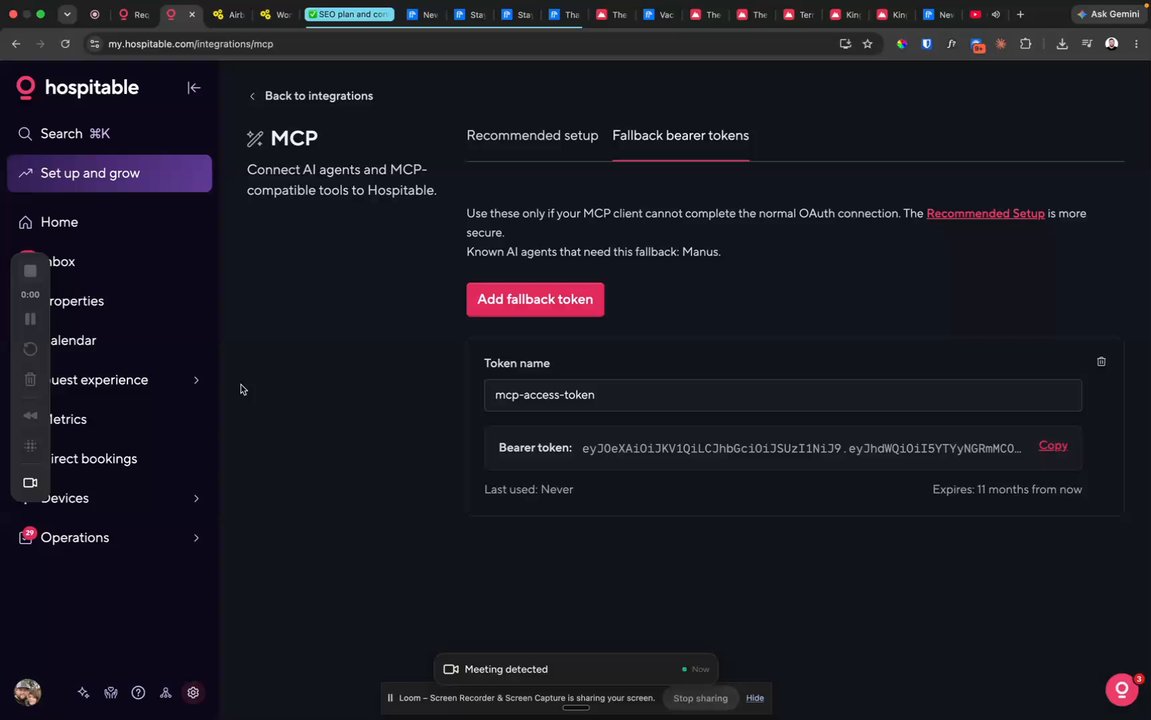This screenshot has height=720, width=1151.
Task: Click the Loom dotted grid drag handle
Action: click(x=30, y=446)
